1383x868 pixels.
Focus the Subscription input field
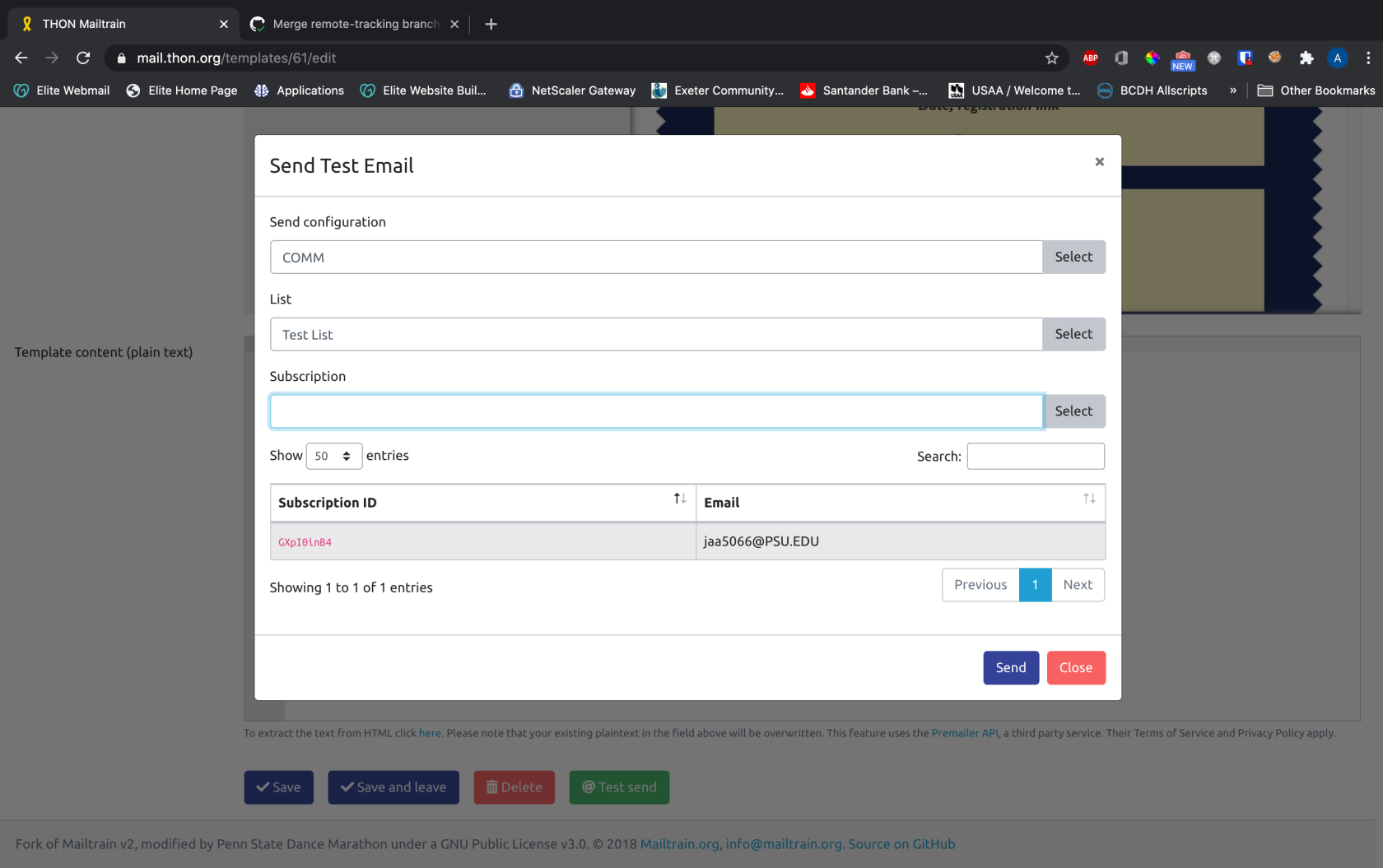coord(656,411)
